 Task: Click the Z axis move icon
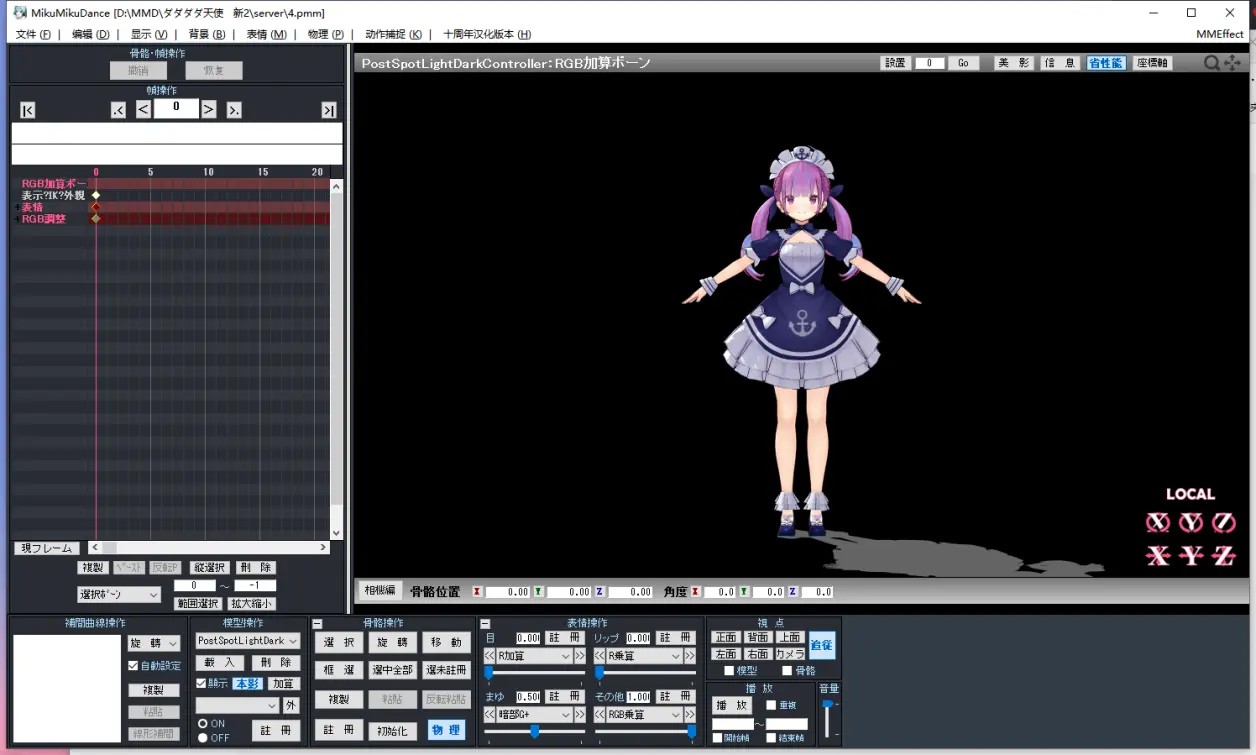1224,556
